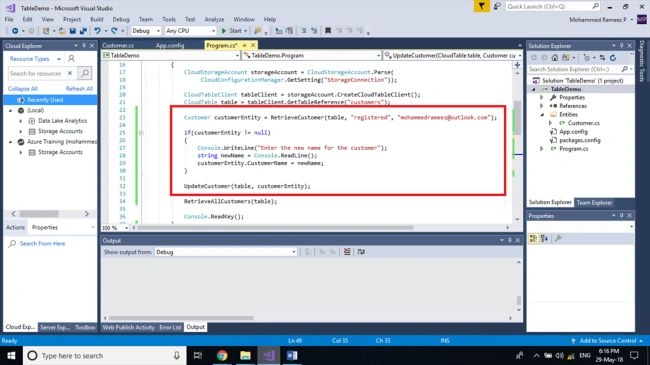Click the Undo arrow icon
The height and width of the screenshot is (365, 650).
pos(97,31)
